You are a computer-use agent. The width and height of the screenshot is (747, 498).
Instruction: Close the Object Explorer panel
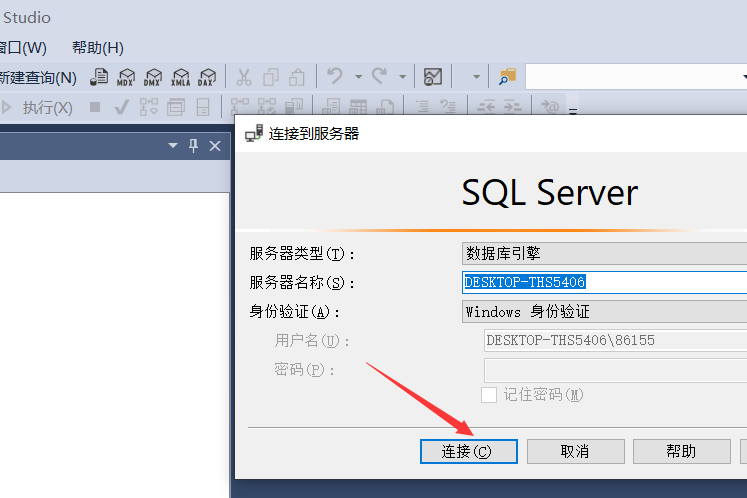click(x=215, y=146)
